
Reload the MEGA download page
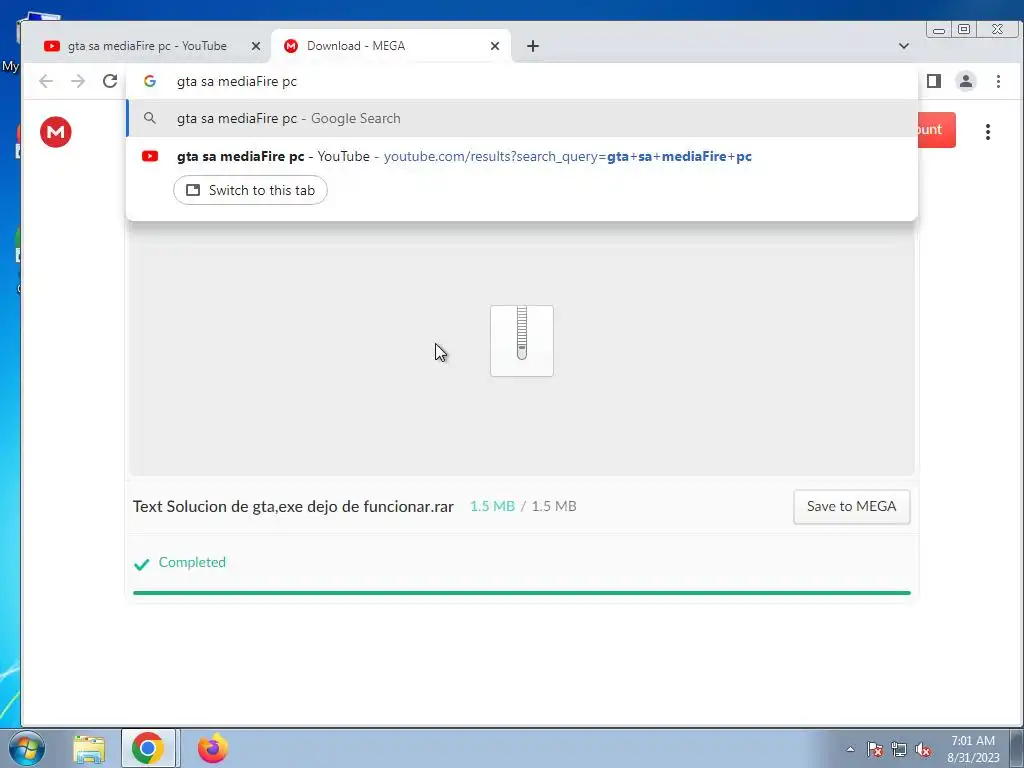pyautogui.click(x=110, y=81)
